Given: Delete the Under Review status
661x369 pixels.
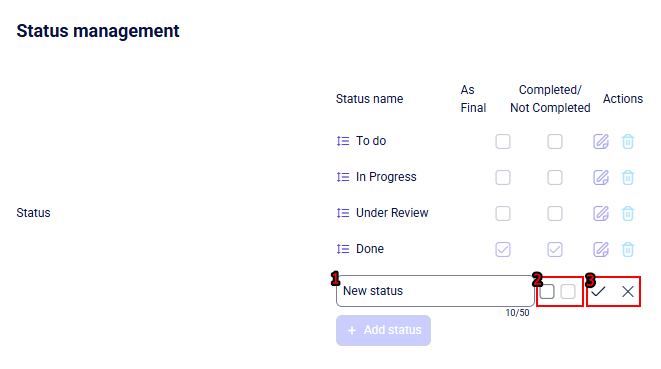Looking at the screenshot, I should tap(628, 213).
